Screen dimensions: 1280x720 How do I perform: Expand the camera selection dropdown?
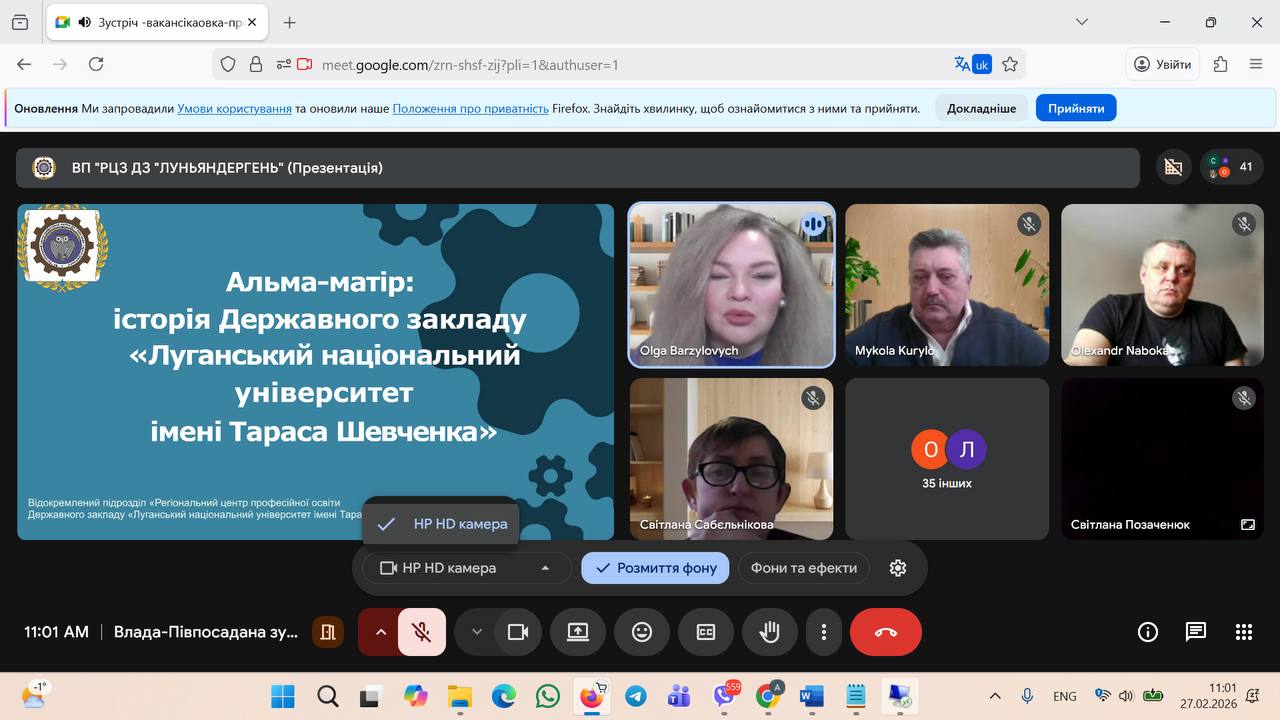click(x=545, y=567)
